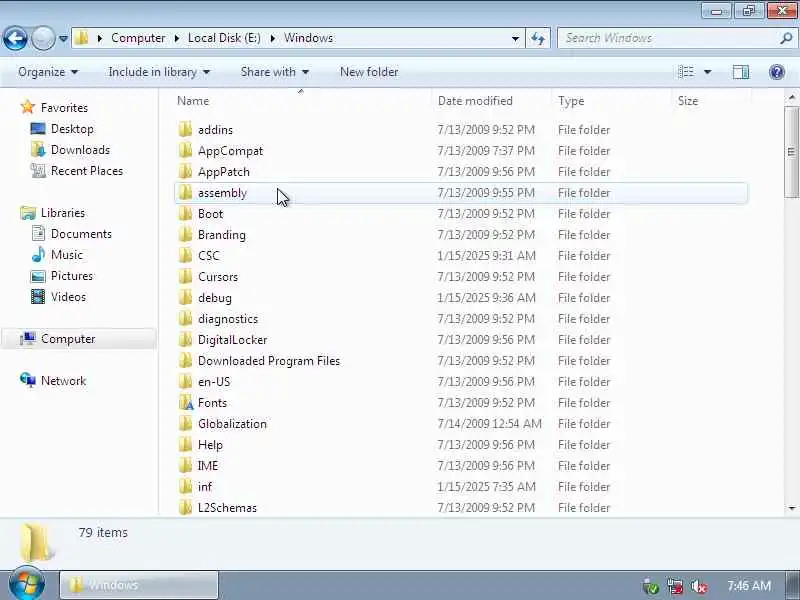The width and height of the screenshot is (800, 600).
Task: Click the muted volume tray icon
Action: 698,587
